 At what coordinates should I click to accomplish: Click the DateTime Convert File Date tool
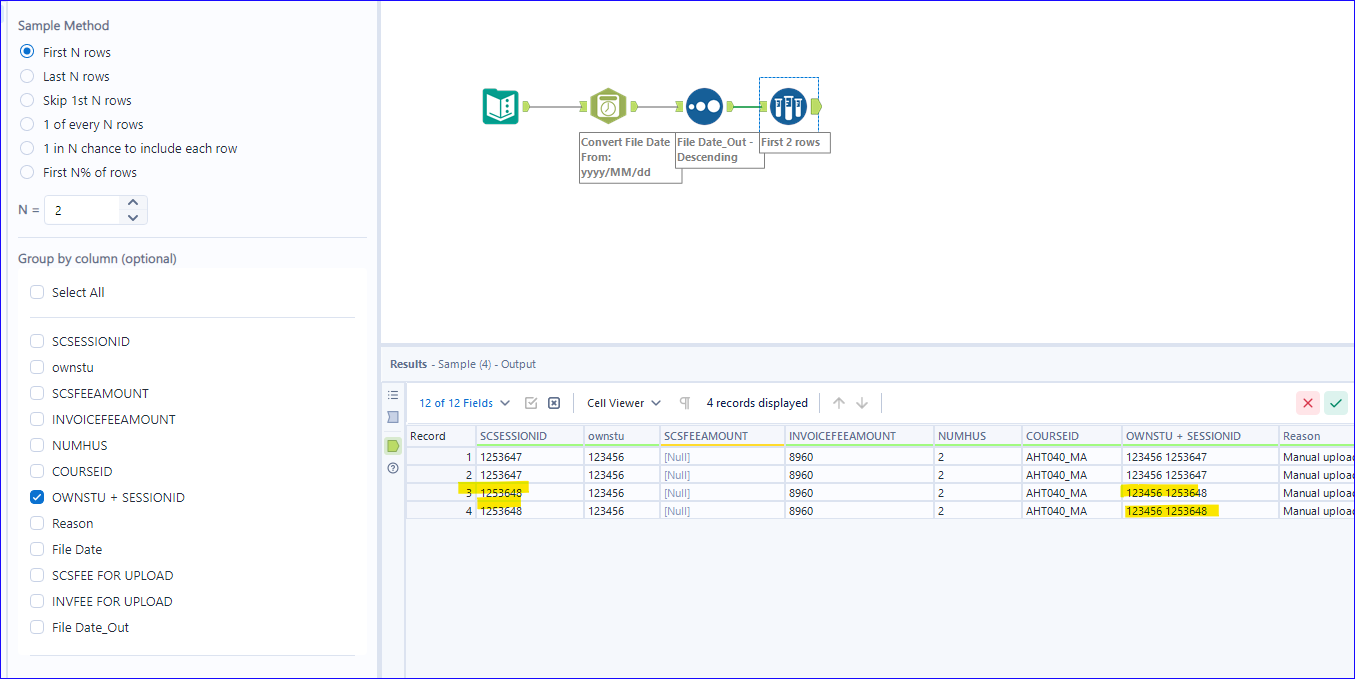click(x=607, y=106)
